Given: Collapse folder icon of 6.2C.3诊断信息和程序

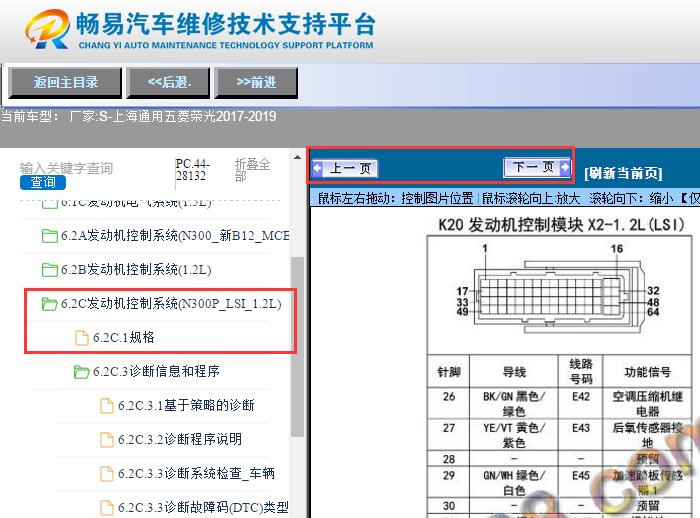Looking at the screenshot, I should [x=81, y=372].
